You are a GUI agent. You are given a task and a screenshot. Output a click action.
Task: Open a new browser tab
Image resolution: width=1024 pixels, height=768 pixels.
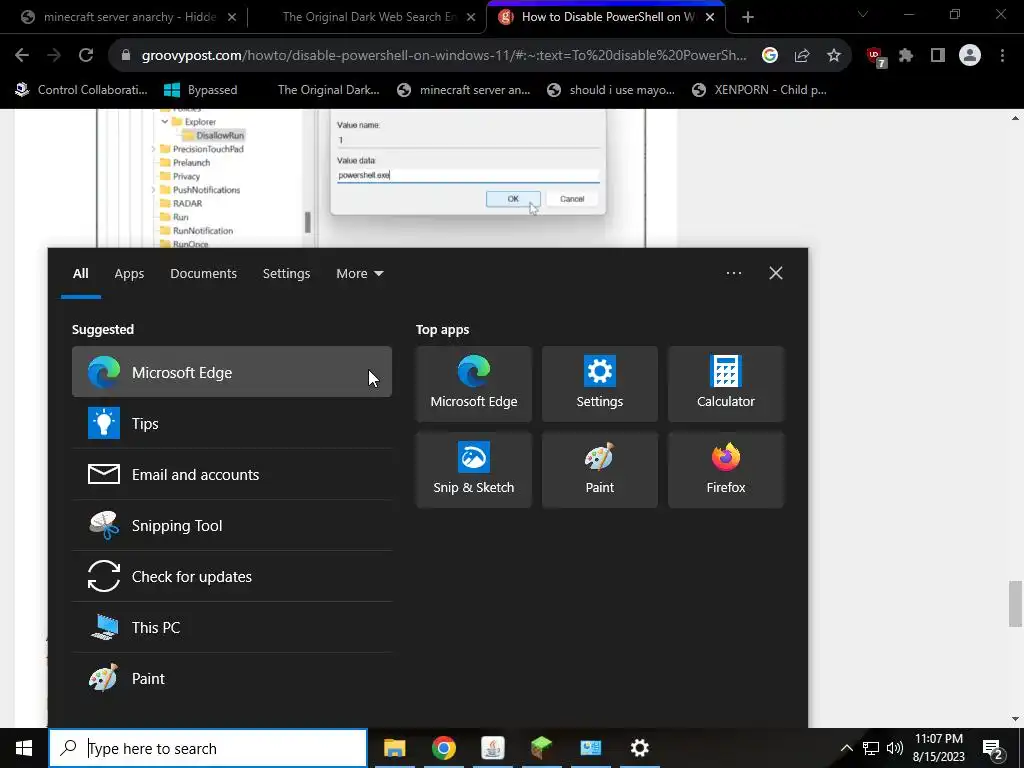(x=748, y=17)
